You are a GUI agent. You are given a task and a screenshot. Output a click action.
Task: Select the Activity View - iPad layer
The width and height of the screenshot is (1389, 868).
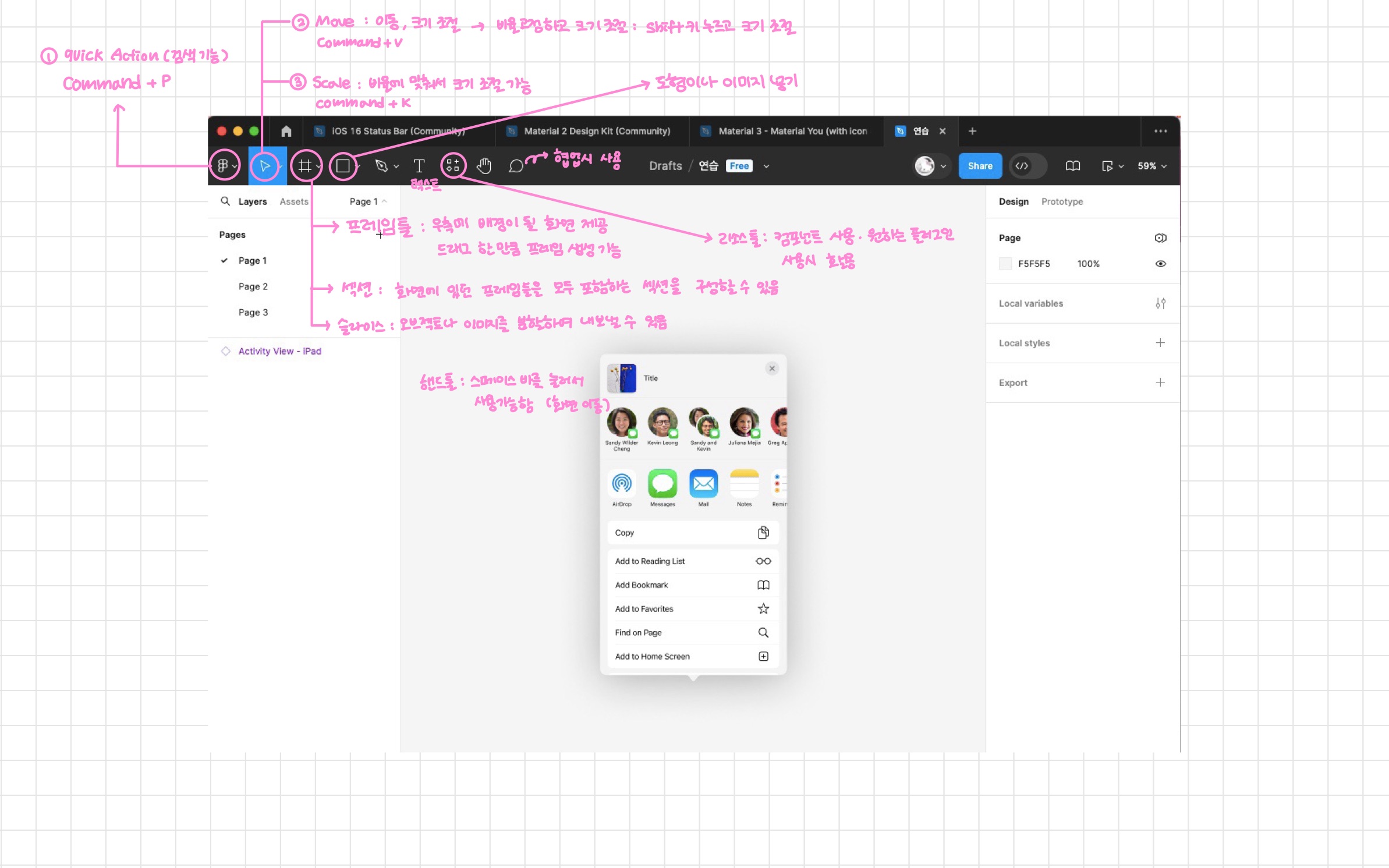click(x=279, y=351)
